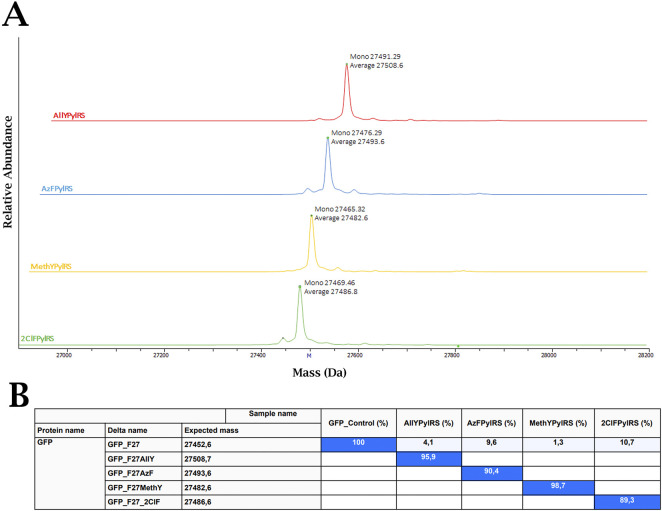The image size is (662, 511).
Task: Click the blue 100 GFP_Control cell
Action: point(358,445)
